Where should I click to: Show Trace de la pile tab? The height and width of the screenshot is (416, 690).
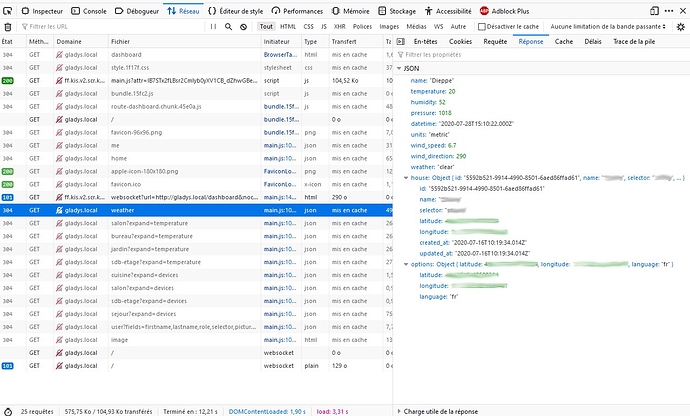(x=634, y=41)
